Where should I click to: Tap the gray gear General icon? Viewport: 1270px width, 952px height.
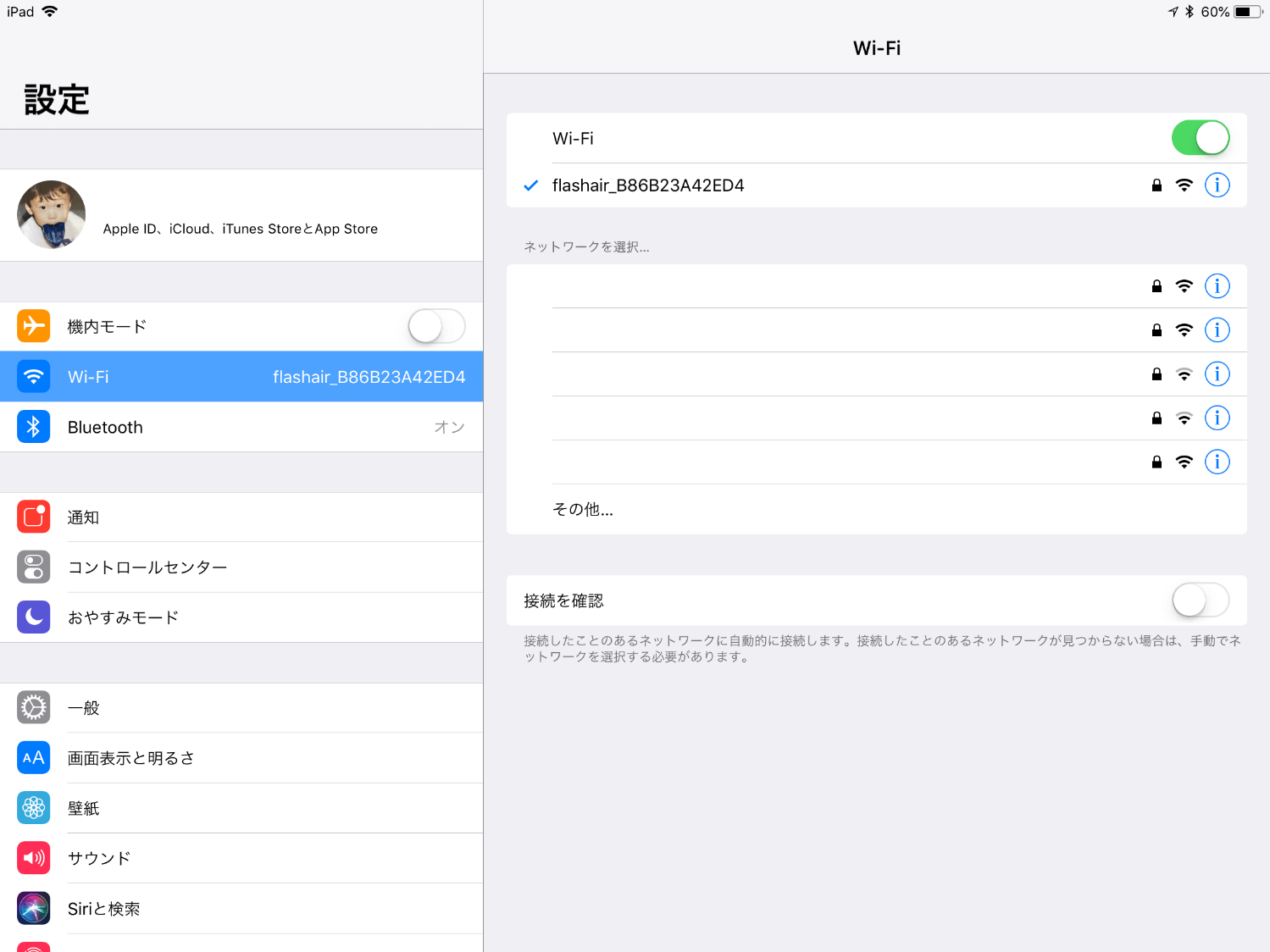[34, 707]
